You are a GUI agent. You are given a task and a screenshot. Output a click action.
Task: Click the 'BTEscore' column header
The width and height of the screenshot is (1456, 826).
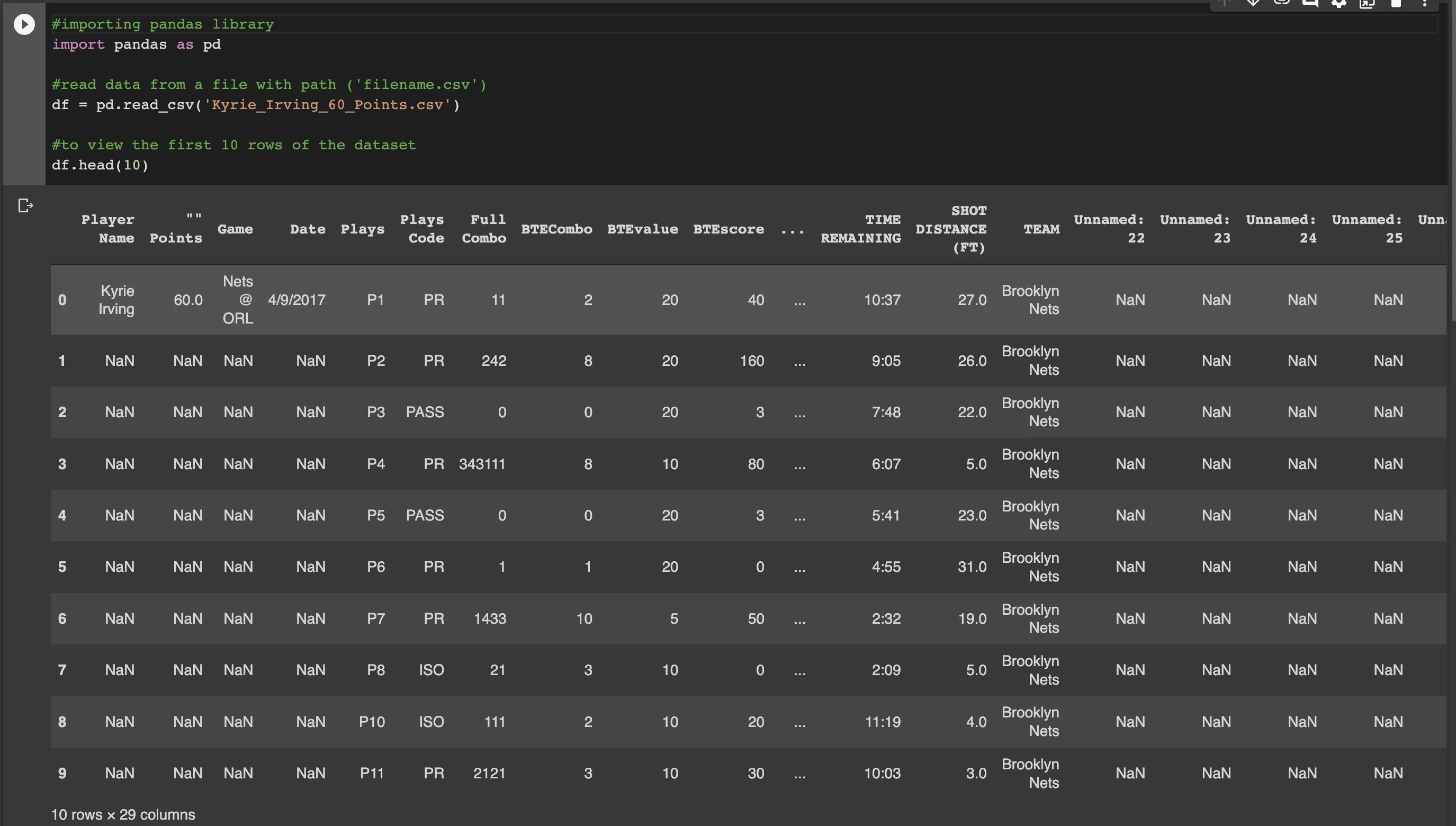point(729,229)
